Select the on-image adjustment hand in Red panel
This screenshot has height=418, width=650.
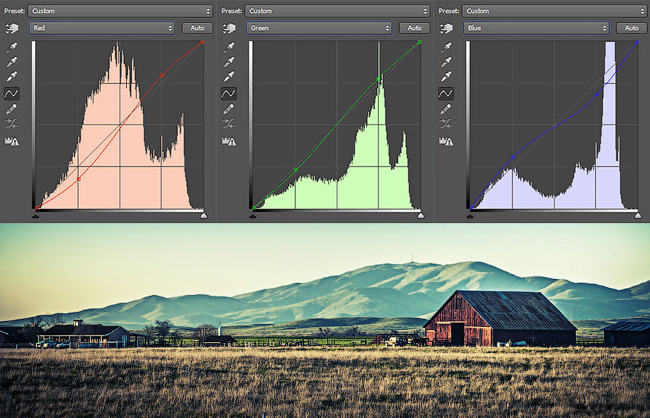point(12,28)
